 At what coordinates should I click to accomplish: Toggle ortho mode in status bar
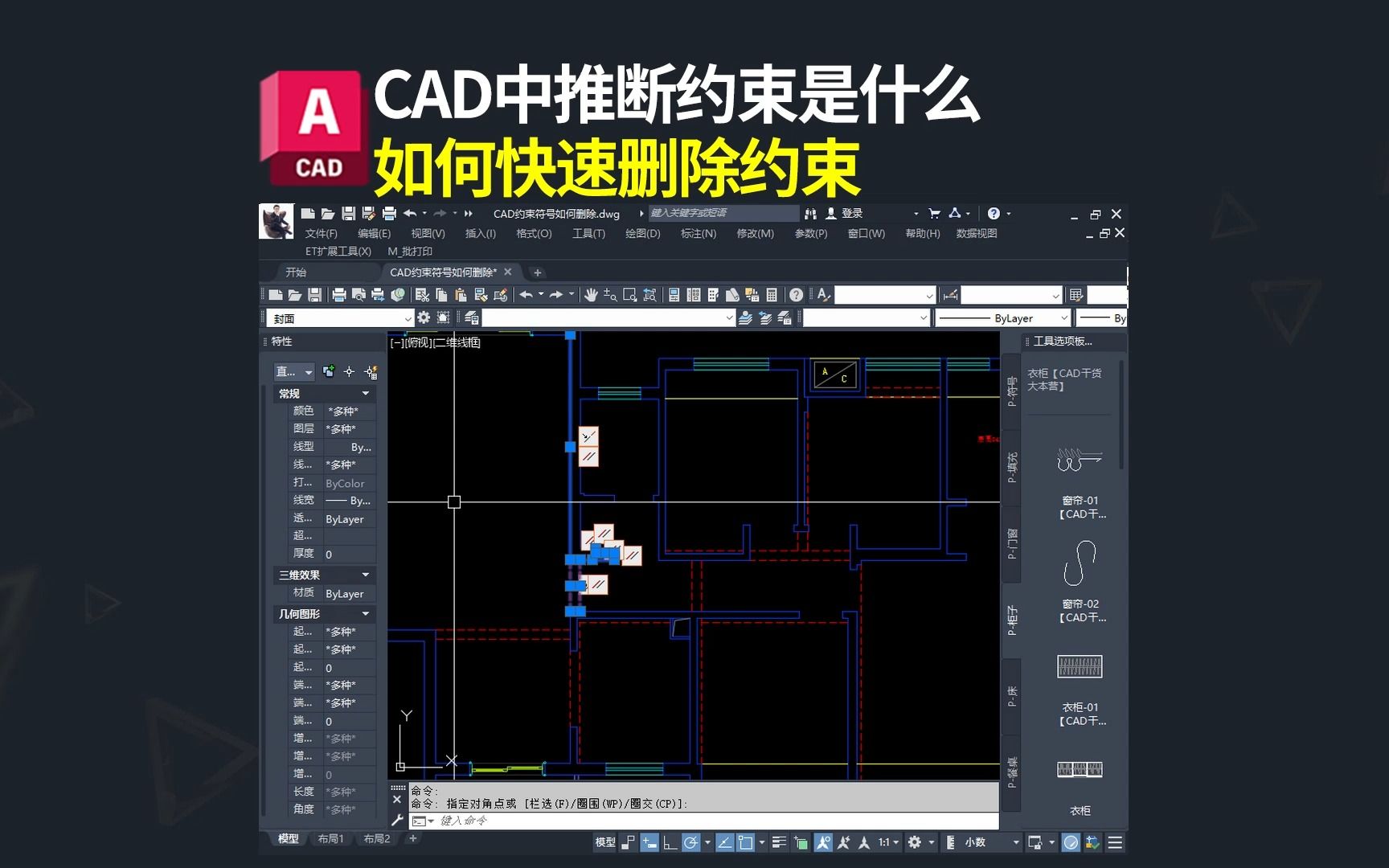coord(670,843)
